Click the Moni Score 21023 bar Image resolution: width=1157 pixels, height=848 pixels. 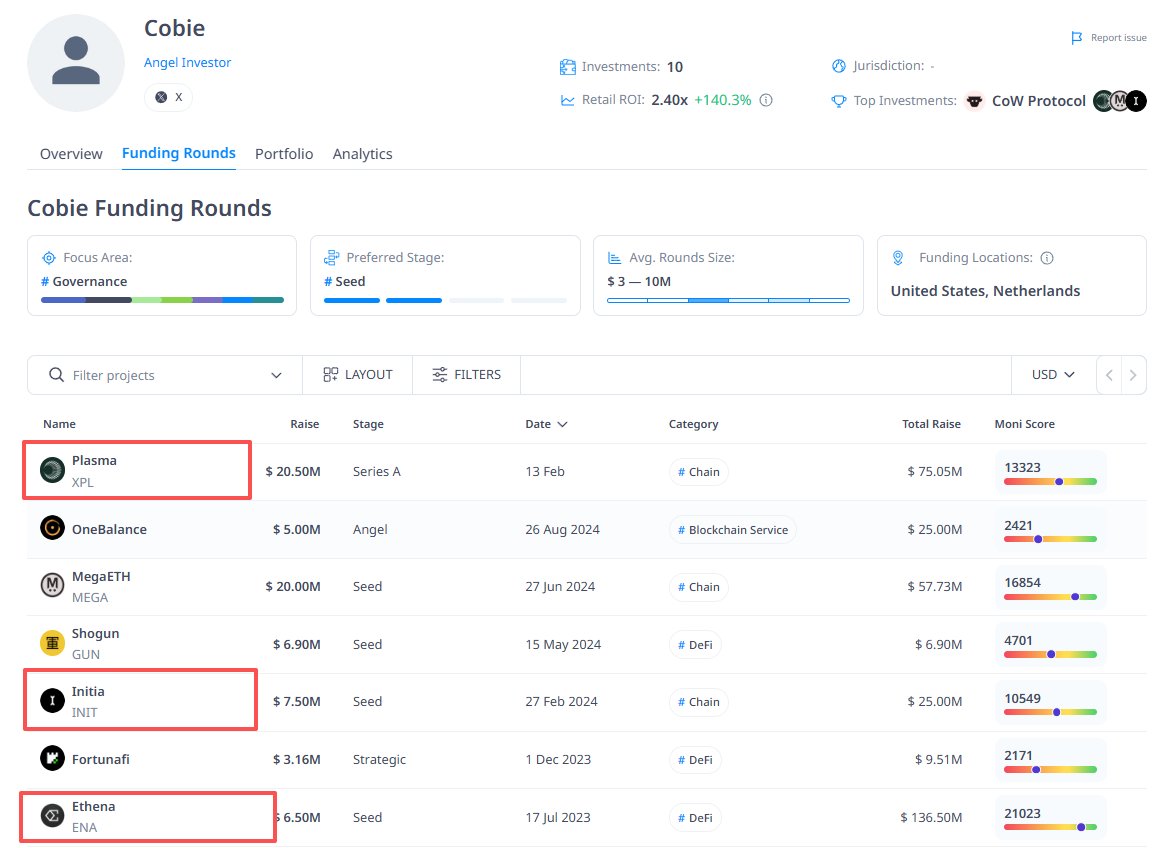tap(1050, 827)
